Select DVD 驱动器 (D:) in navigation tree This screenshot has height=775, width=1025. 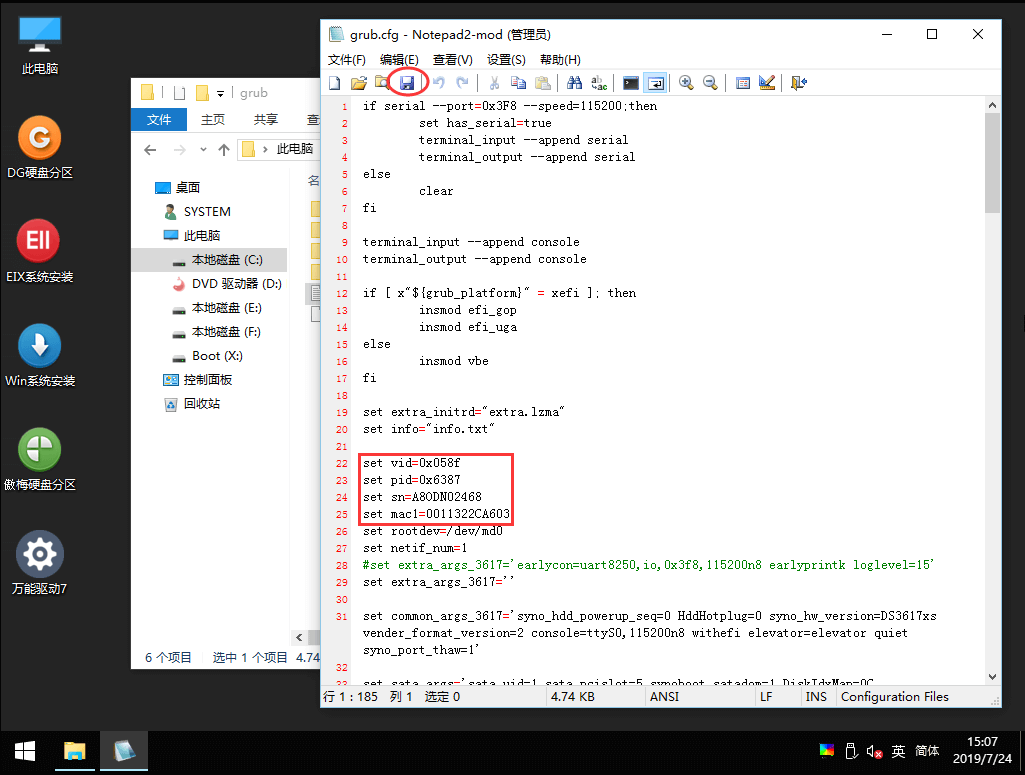tap(236, 284)
